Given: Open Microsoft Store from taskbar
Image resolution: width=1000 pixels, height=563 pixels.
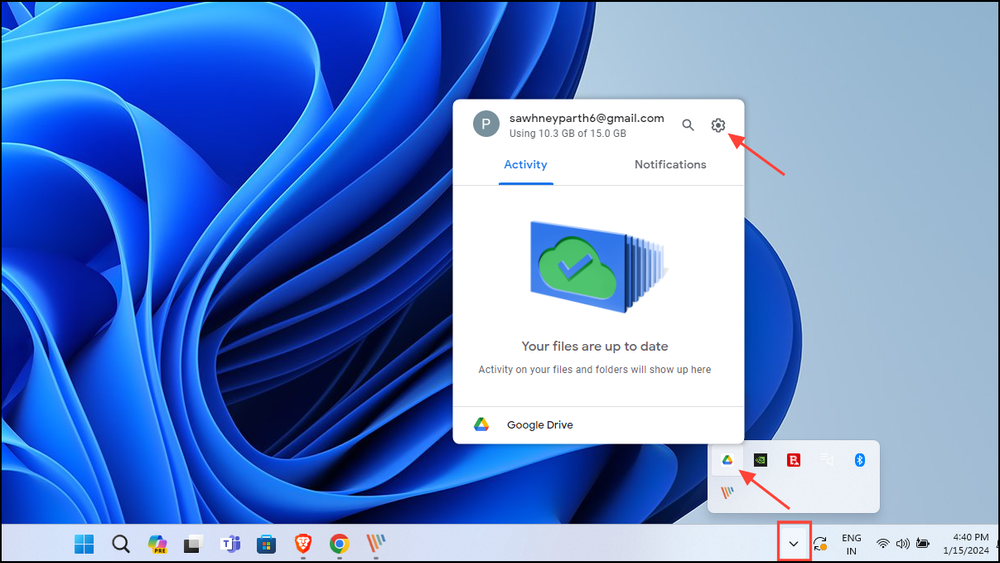Looking at the screenshot, I should point(267,544).
